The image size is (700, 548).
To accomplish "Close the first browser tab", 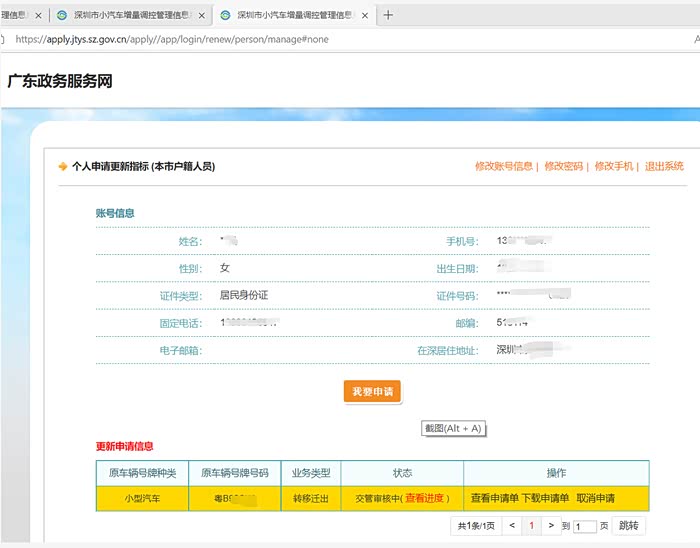I will pos(38,16).
